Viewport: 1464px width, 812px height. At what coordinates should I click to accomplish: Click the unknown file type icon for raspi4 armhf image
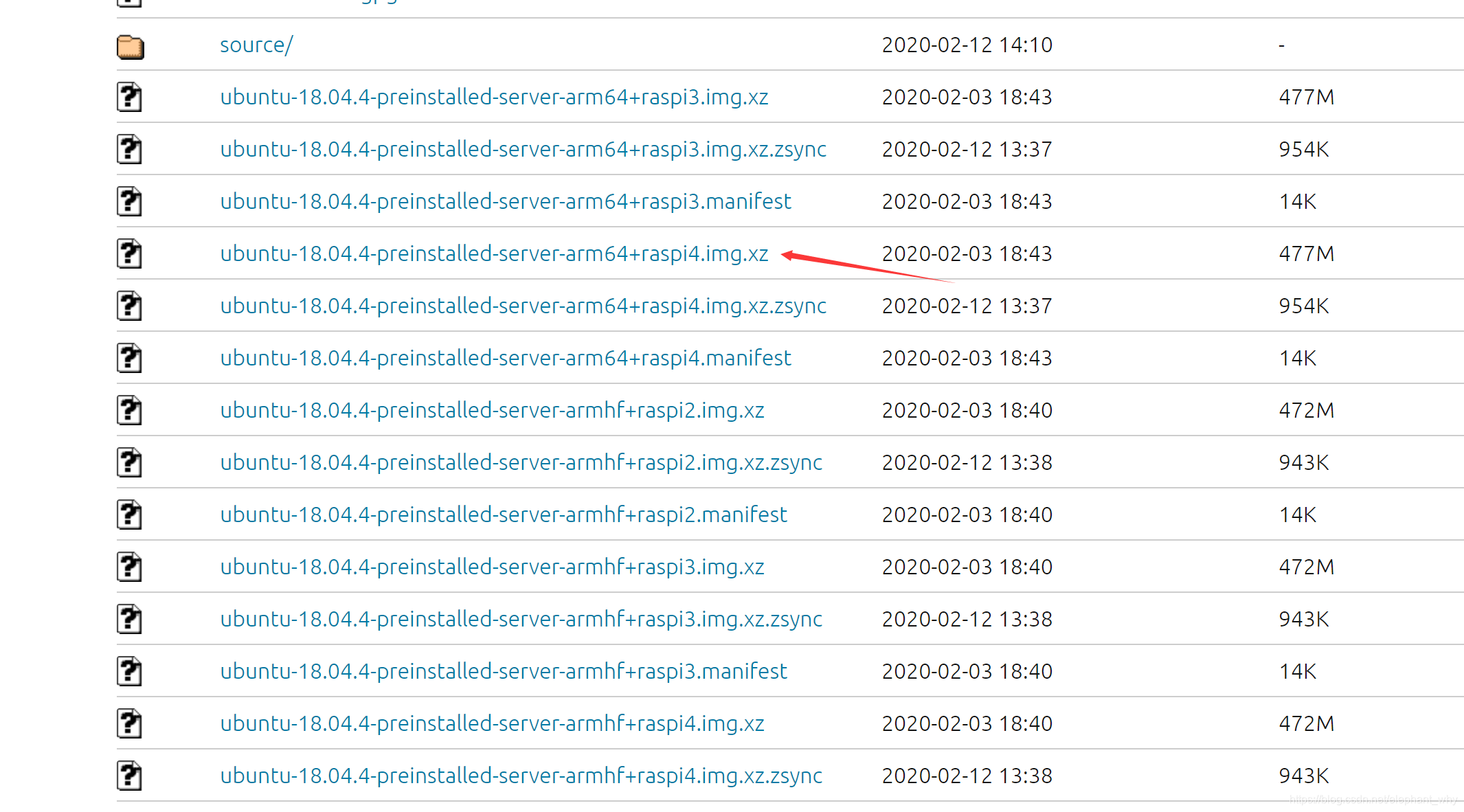129,723
